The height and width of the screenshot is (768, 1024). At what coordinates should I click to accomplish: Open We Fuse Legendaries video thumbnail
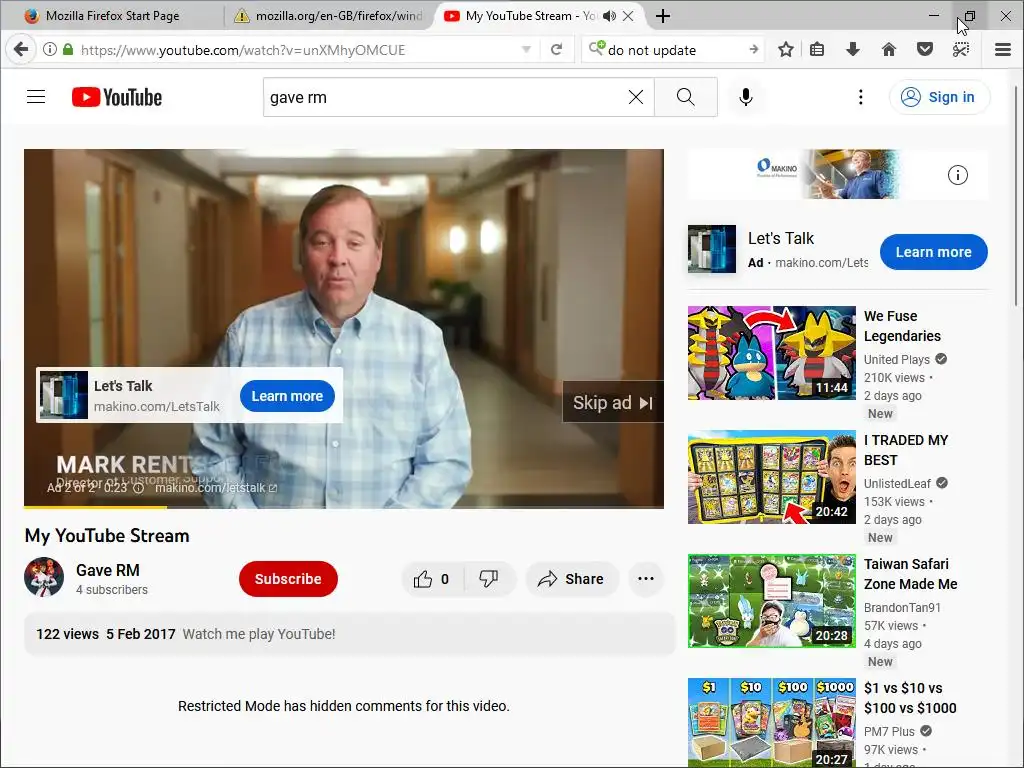coord(771,353)
